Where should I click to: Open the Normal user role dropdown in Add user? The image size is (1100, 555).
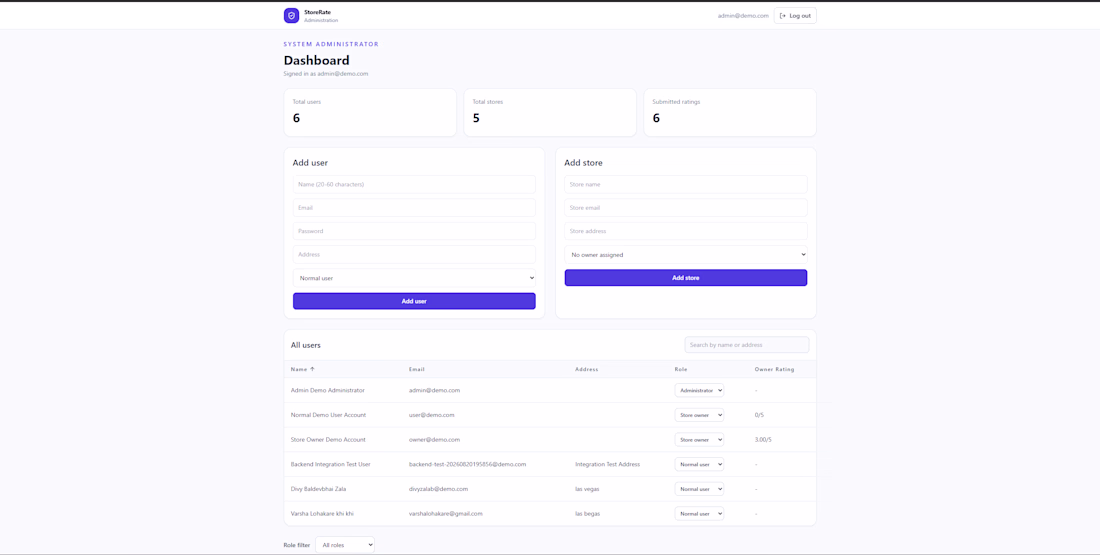click(414, 278)
